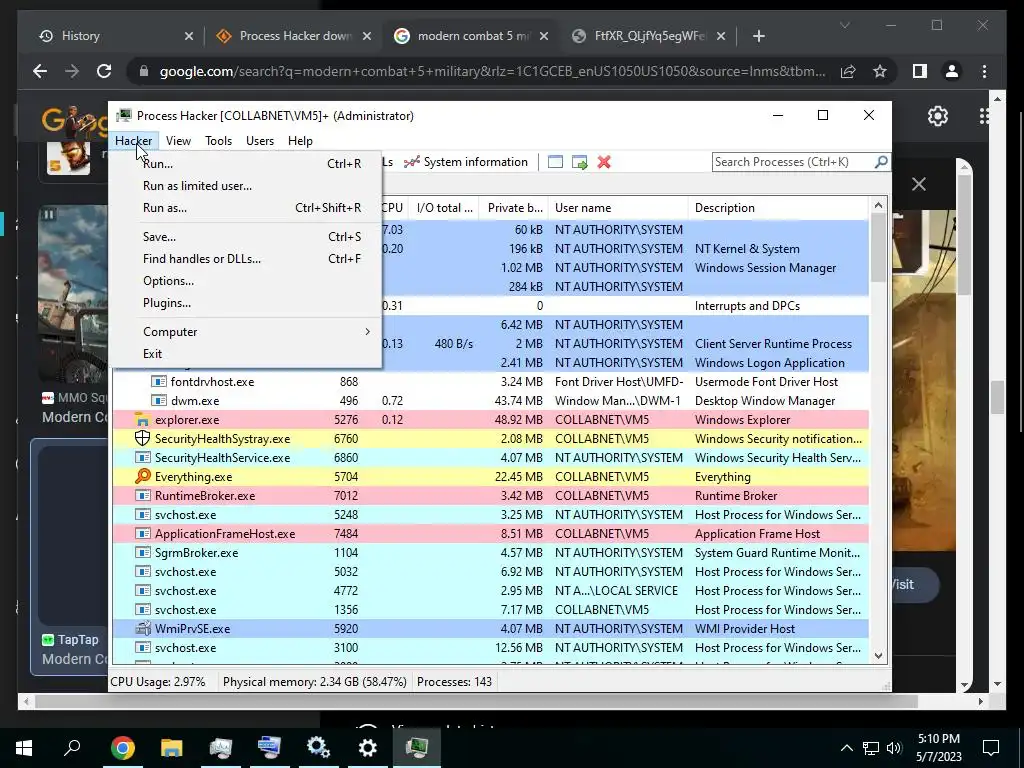Choose Save... from Hacker menu

[245, 237]
